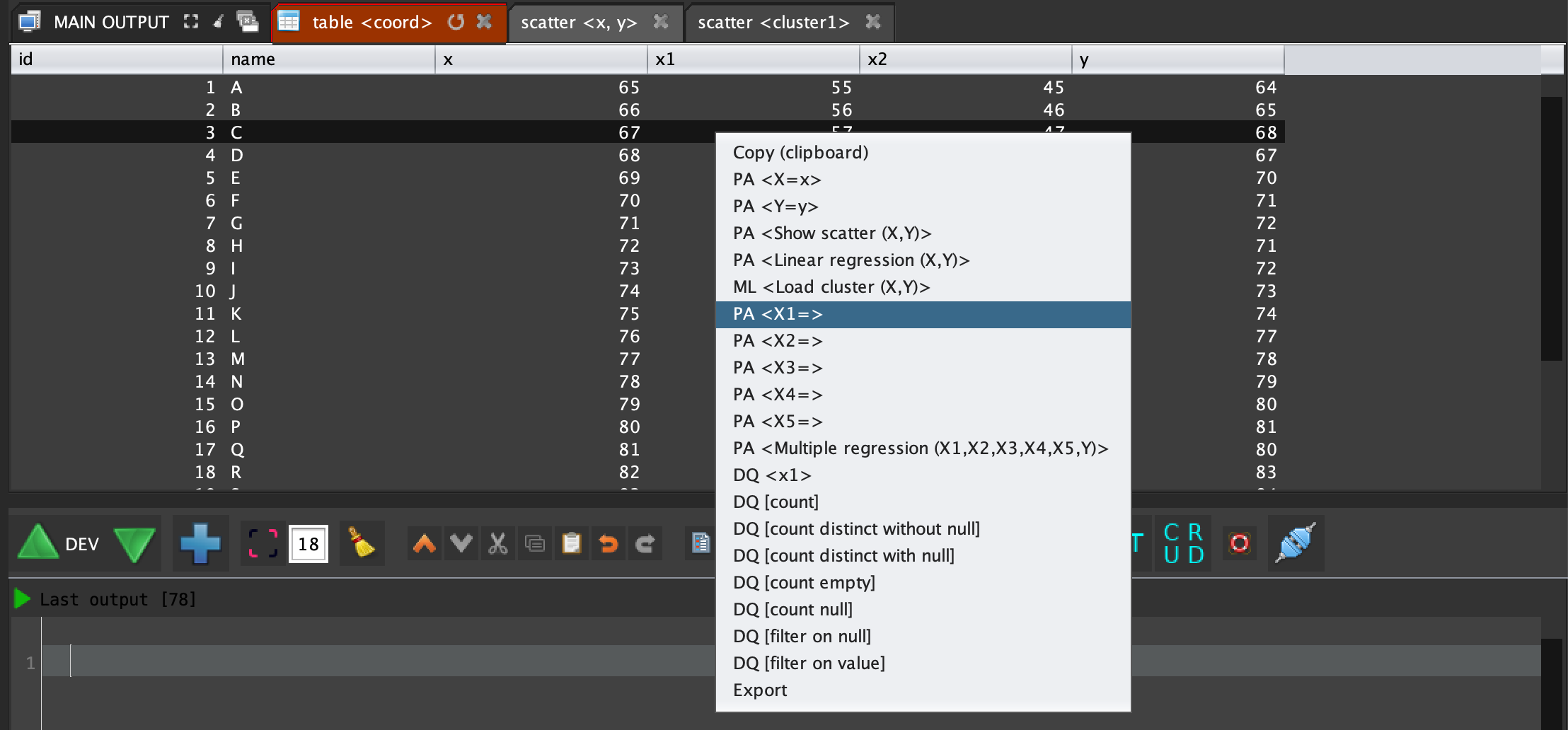Refresh the table <coord> tab

456,23
